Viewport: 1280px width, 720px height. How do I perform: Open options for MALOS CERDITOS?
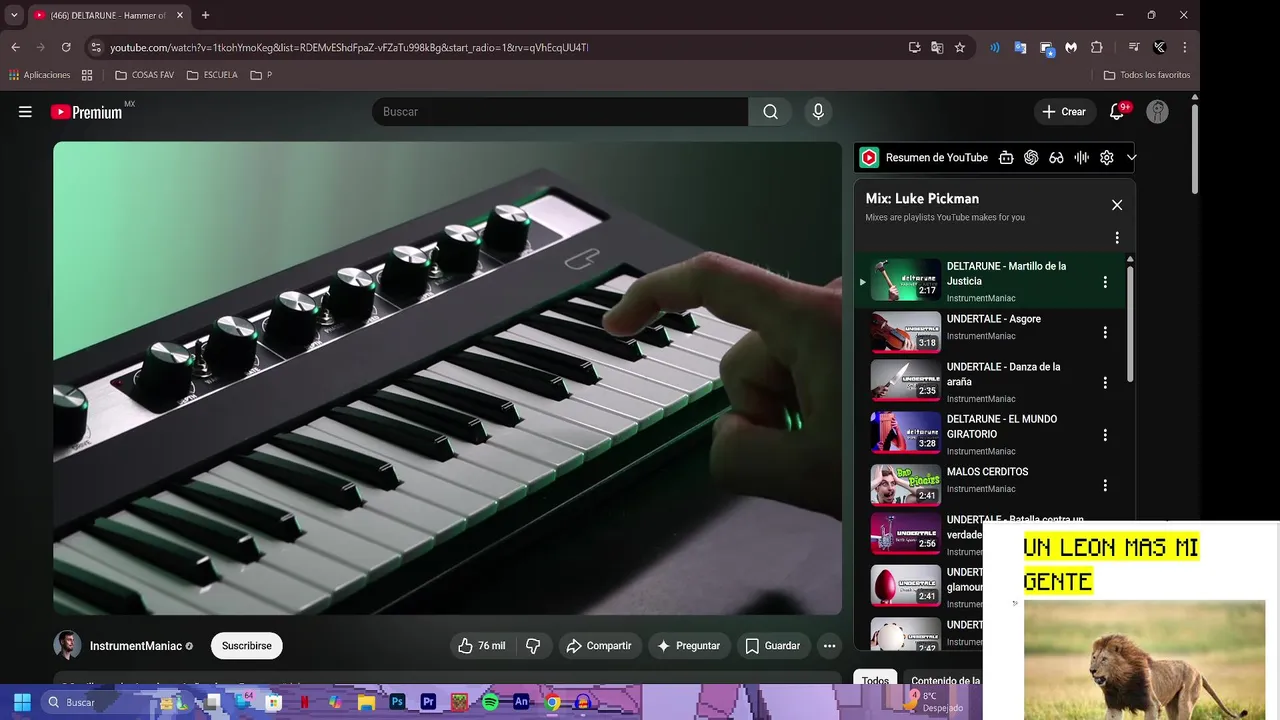click(x=1105, y=485)
